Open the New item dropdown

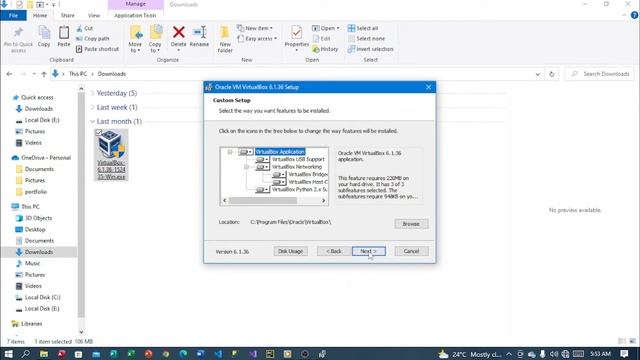(x=255, y=28)
